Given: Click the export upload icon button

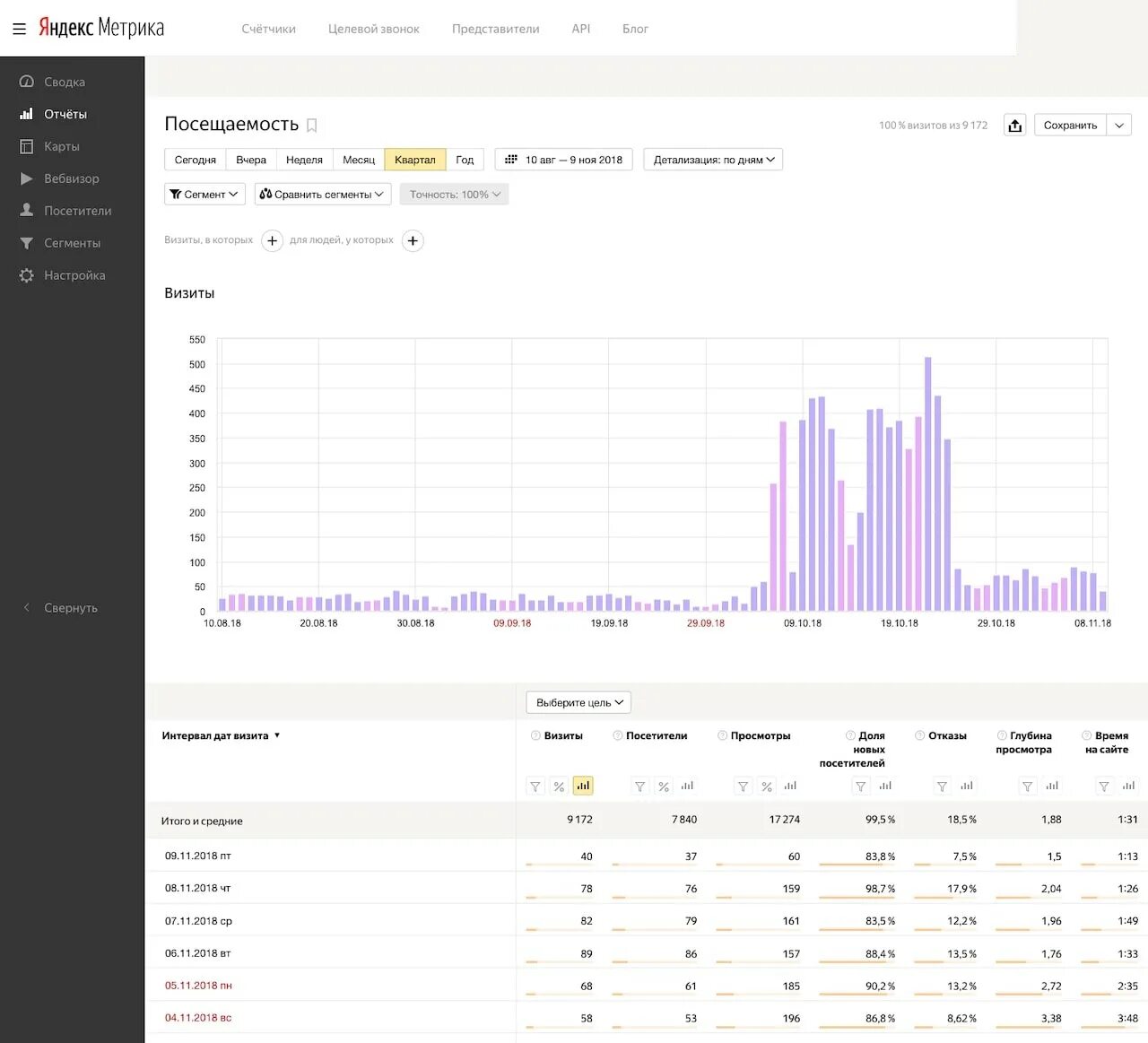Looking at the screenshot, I should pos(1014,126).
